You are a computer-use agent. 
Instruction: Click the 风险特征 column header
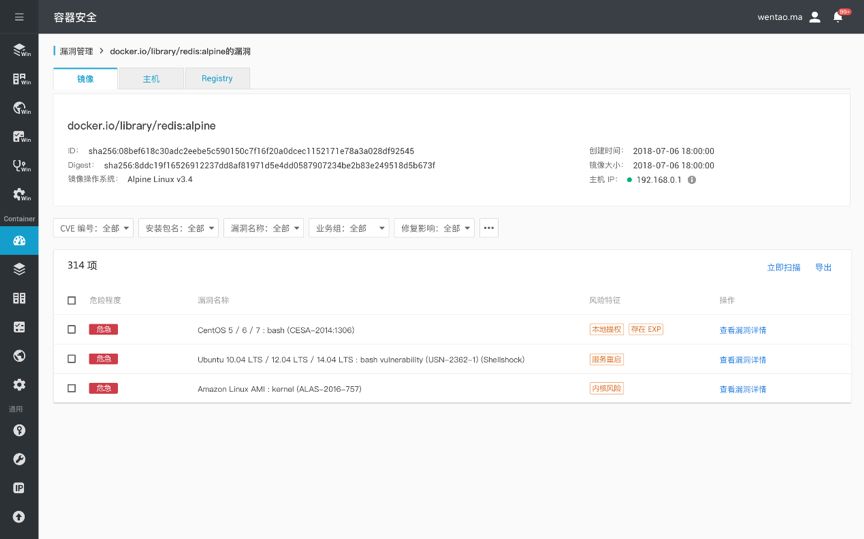[605, 300]
